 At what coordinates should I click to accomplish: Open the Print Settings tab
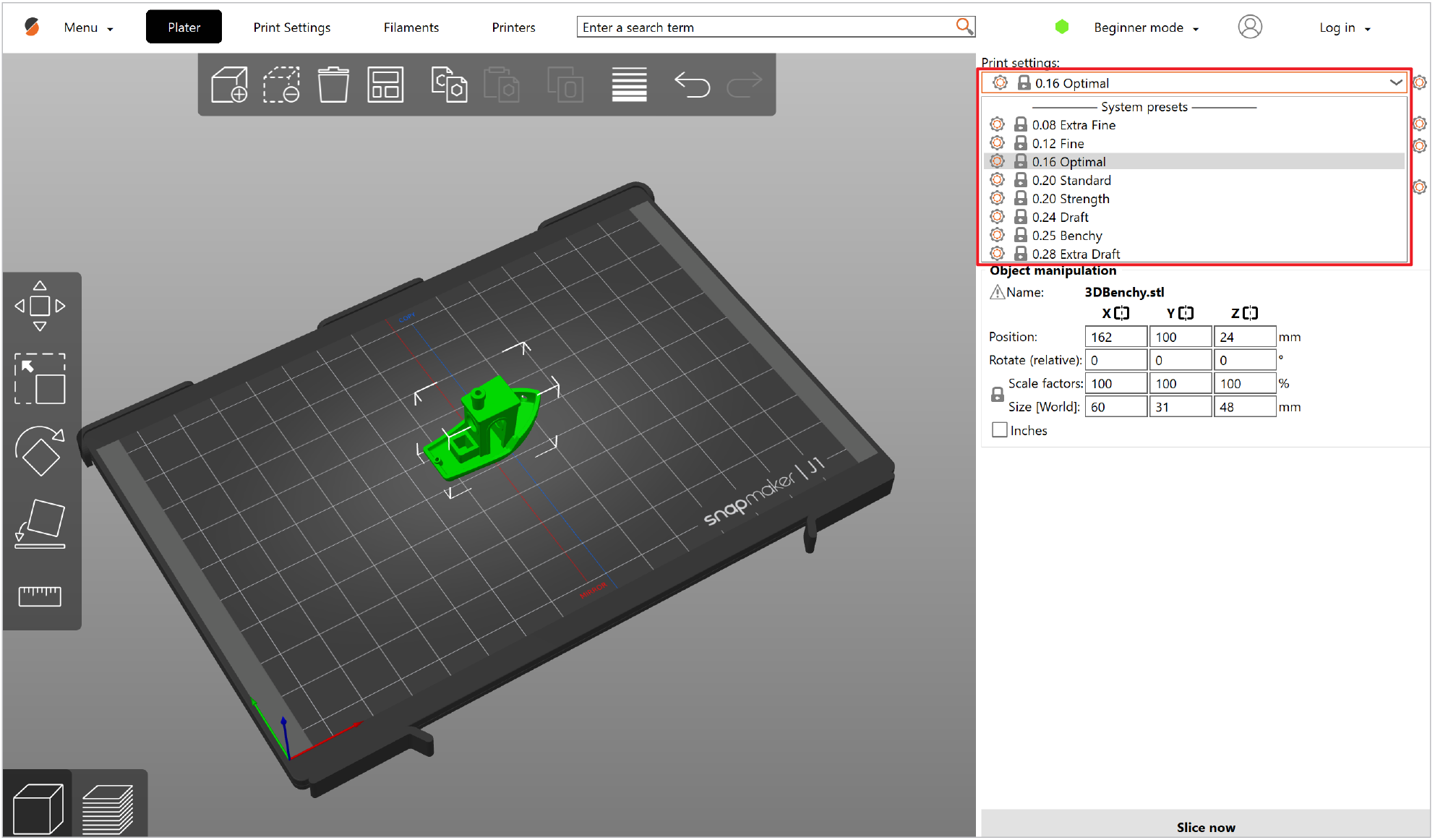(292, 27)
